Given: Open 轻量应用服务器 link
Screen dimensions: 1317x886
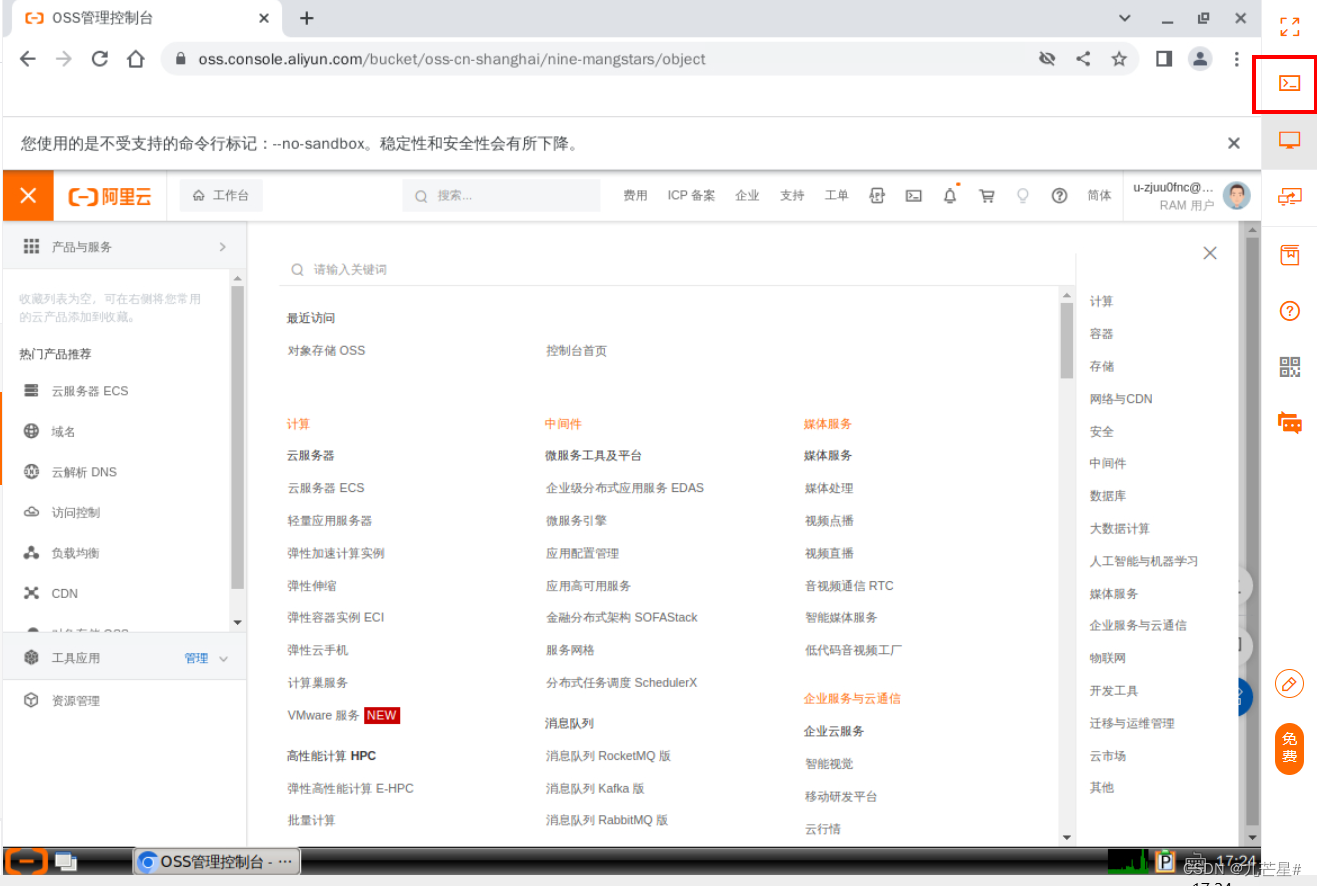Looking at the screenshot, I should (329, 521).
